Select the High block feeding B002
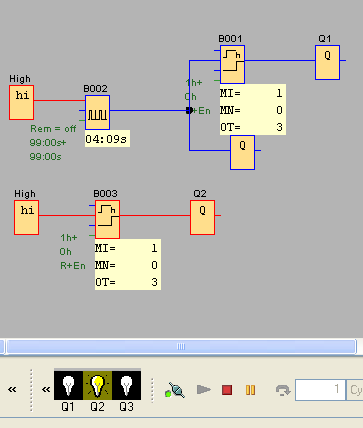363x428 pixels. (22, 102)
